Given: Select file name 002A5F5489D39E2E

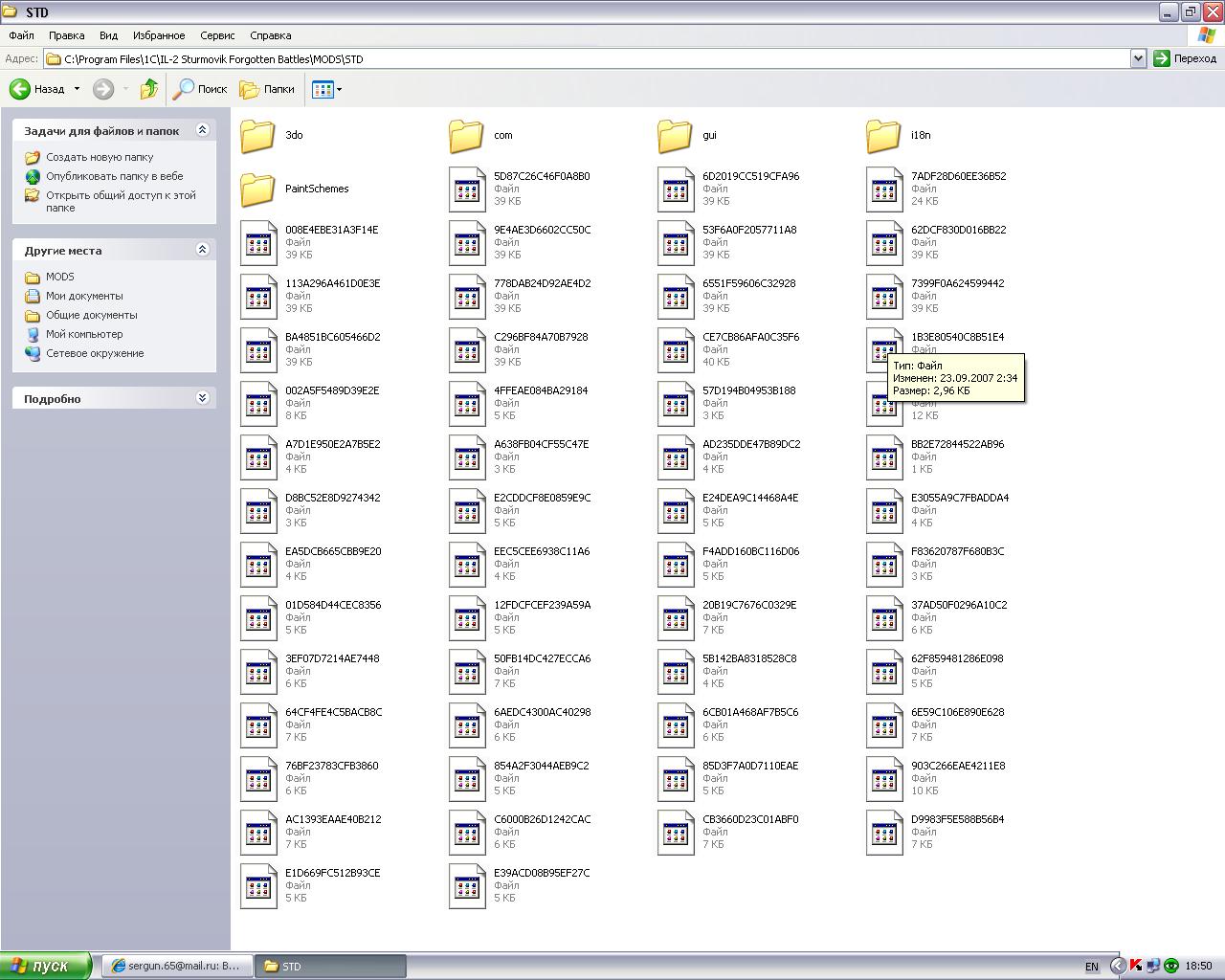Looking at the screenshot, I should pos(332,390).
